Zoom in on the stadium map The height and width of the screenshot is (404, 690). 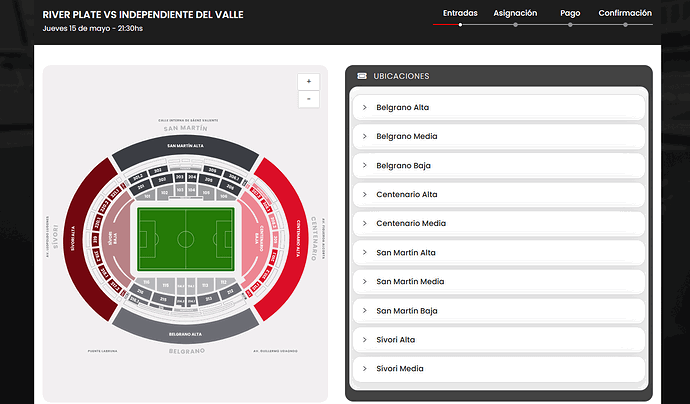(x=308, y=81)
